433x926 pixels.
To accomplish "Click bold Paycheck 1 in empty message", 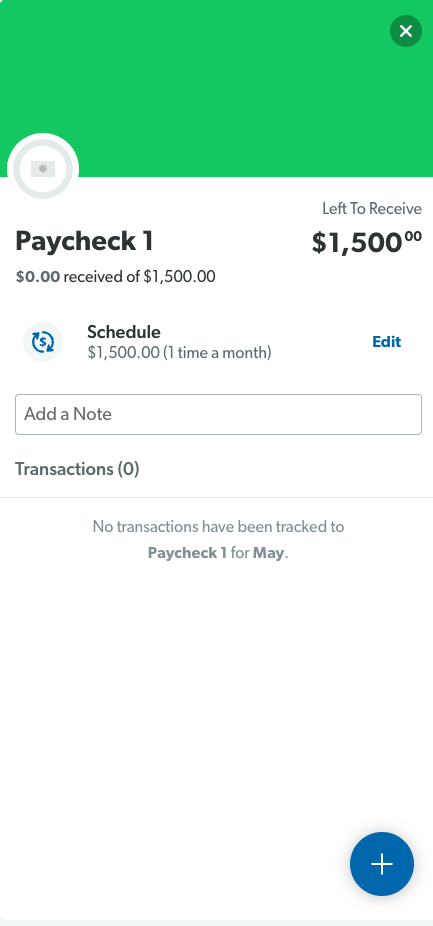I will [x=187, y=553].
